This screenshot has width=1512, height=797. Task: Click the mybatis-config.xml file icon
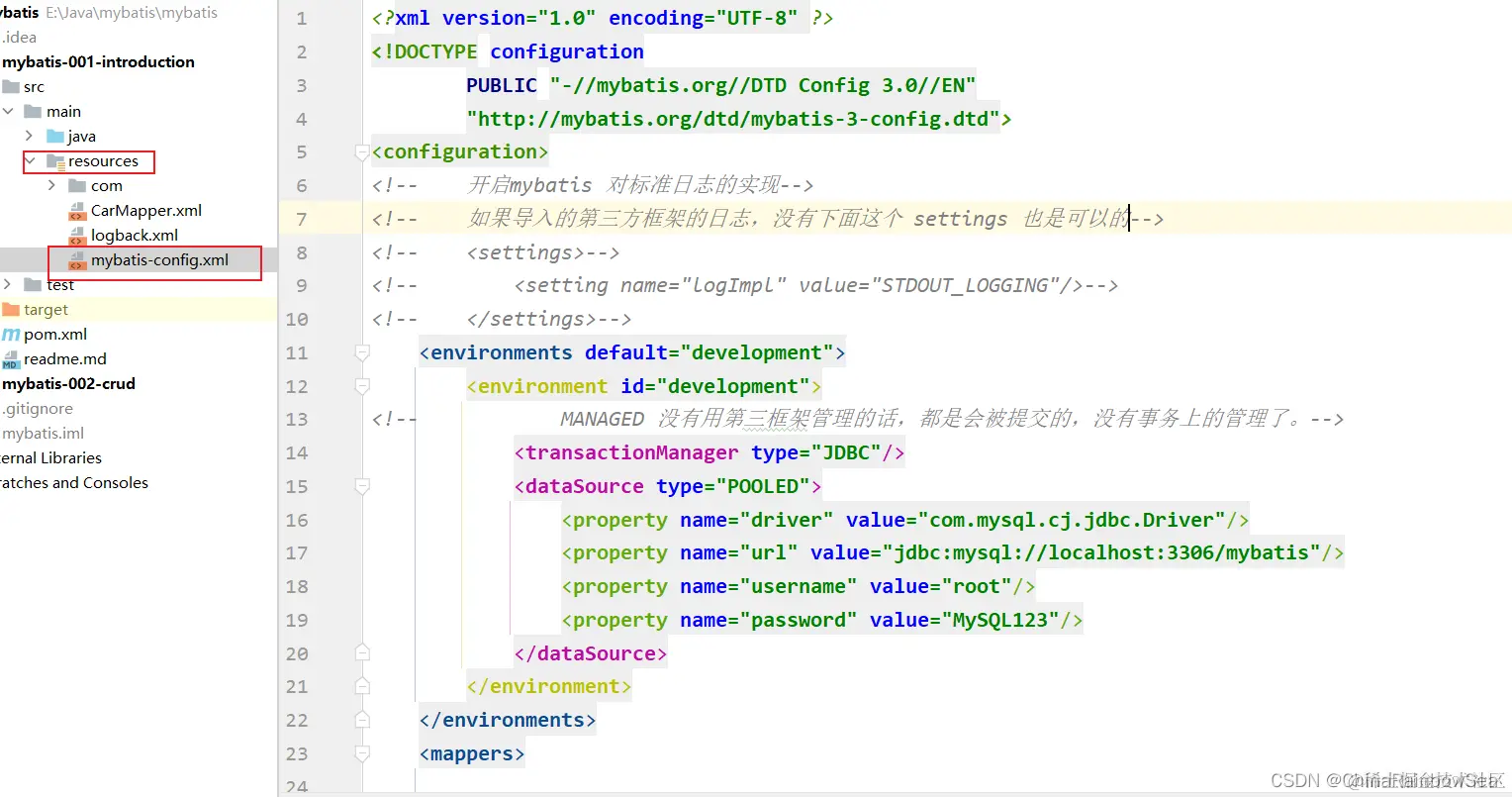point(77,260)
